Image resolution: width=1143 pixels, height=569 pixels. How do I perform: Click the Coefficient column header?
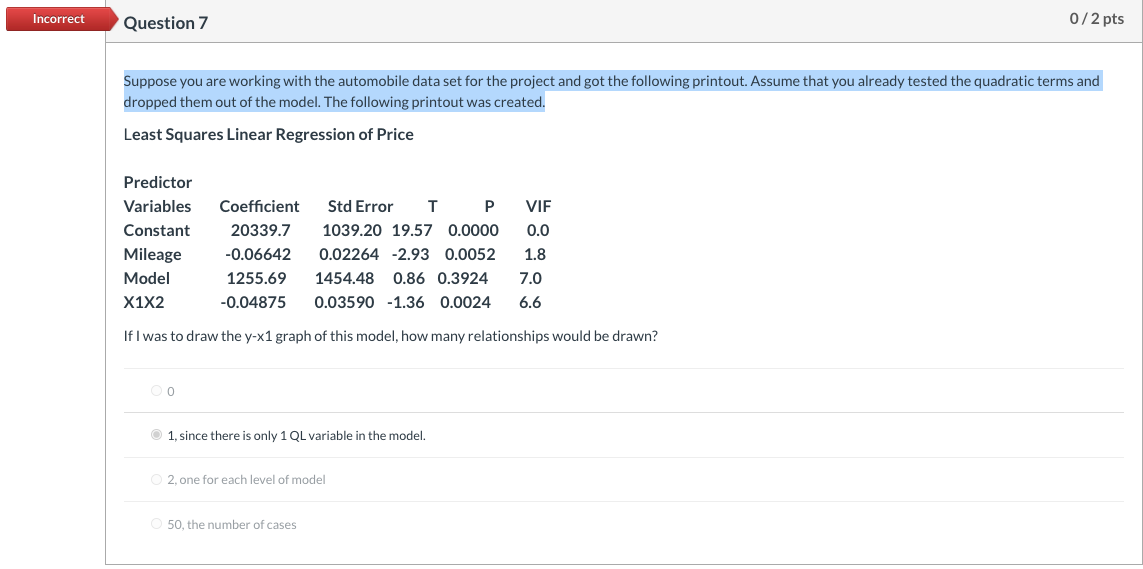[260, 206]
